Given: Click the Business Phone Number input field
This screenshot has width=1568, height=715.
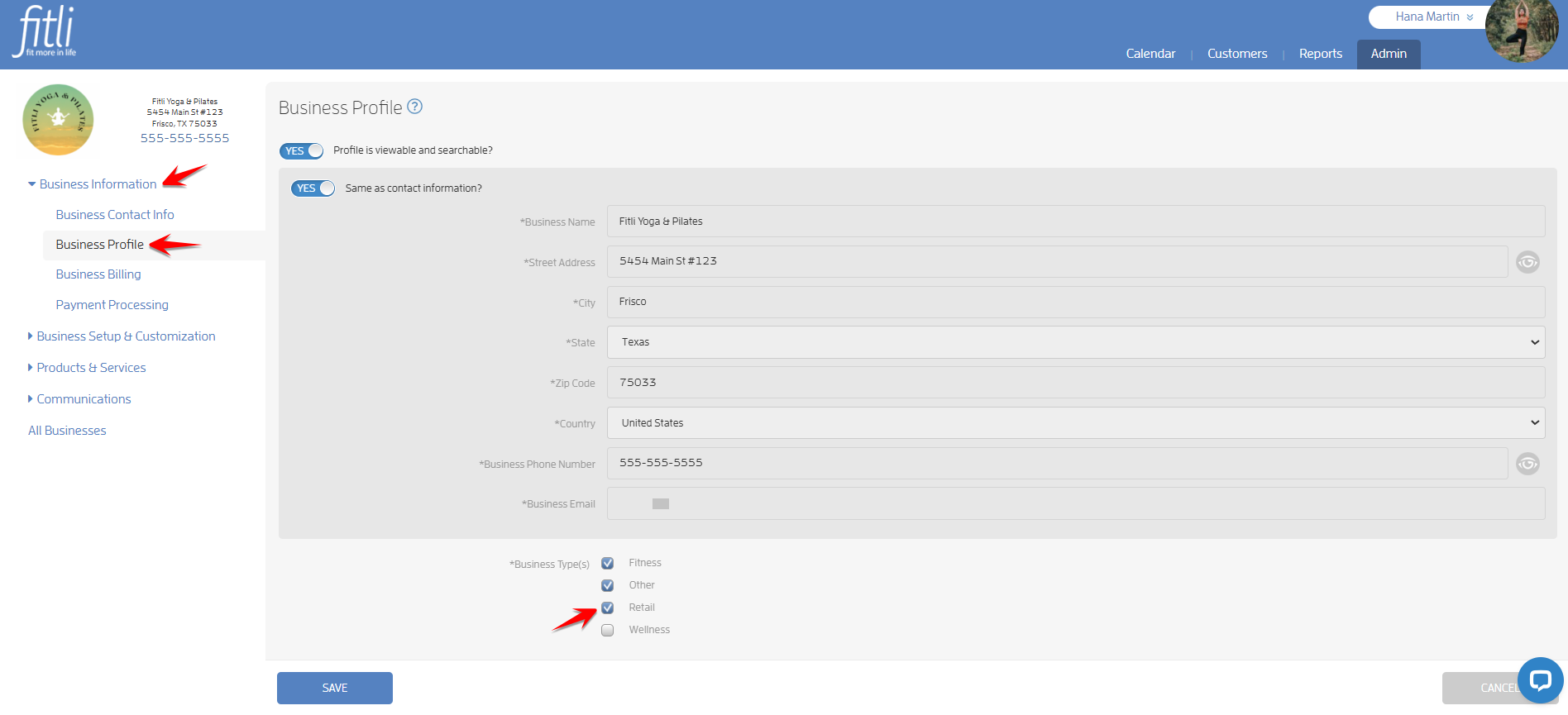Looking at the screenshot, I should pos(1057,463).
